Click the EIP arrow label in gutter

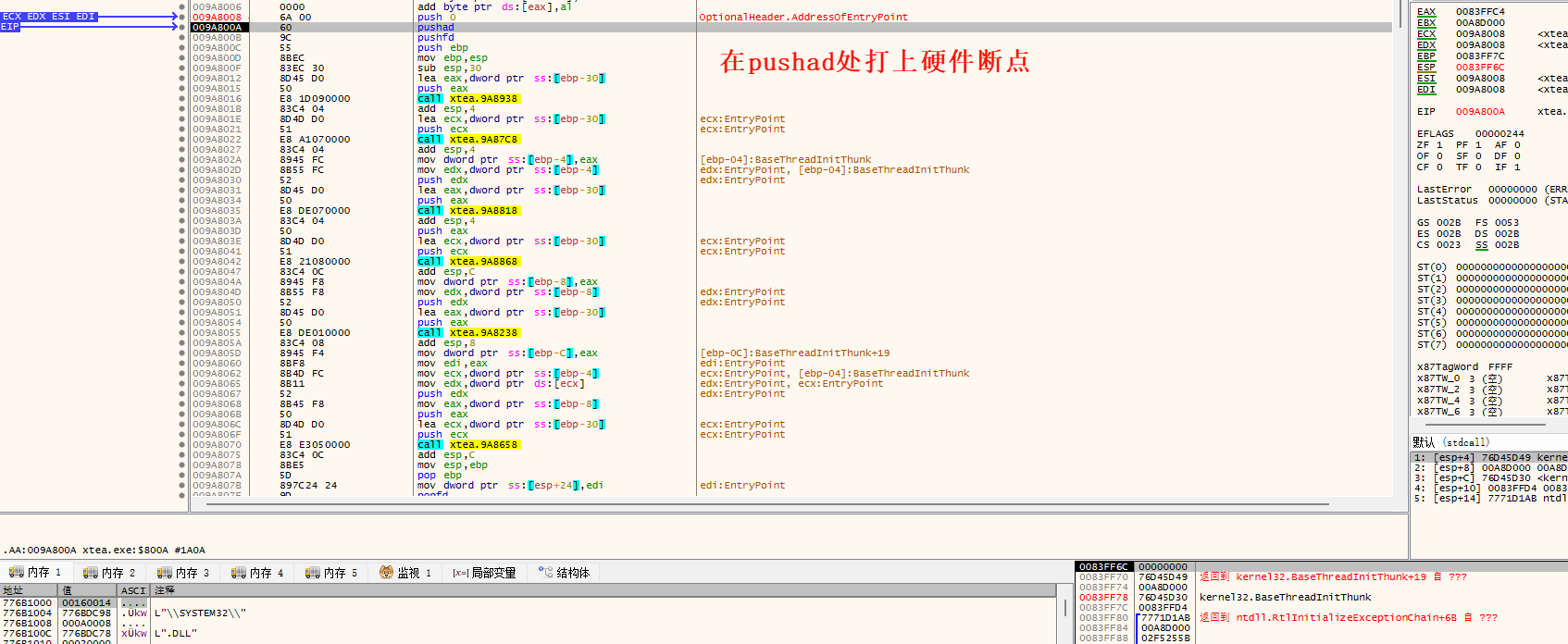tap(10, 27)
